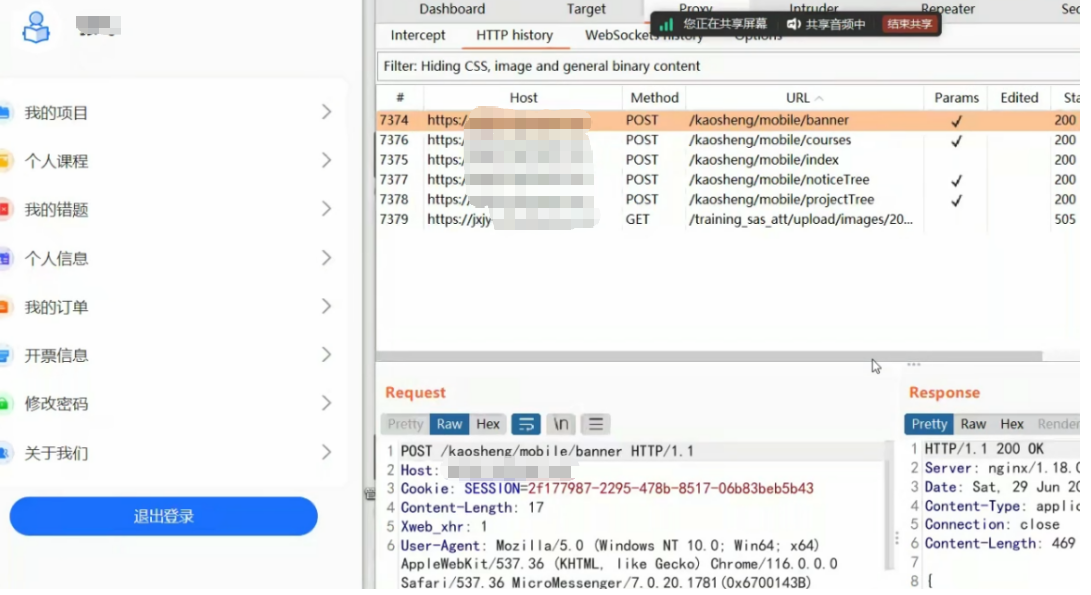The width and height of the screenshot is (1091, 595).
Task: Switch to the Intercept sub-tab
Action: pyautogui.click(x=418, y=35)
